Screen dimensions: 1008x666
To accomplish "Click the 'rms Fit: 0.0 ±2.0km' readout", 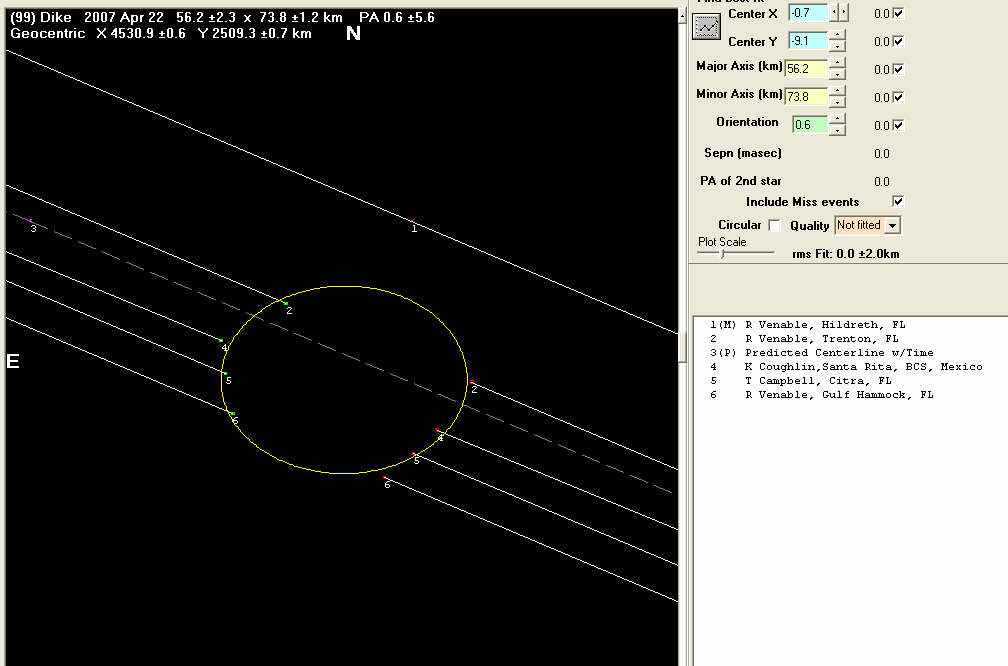I will pos(845,254).
